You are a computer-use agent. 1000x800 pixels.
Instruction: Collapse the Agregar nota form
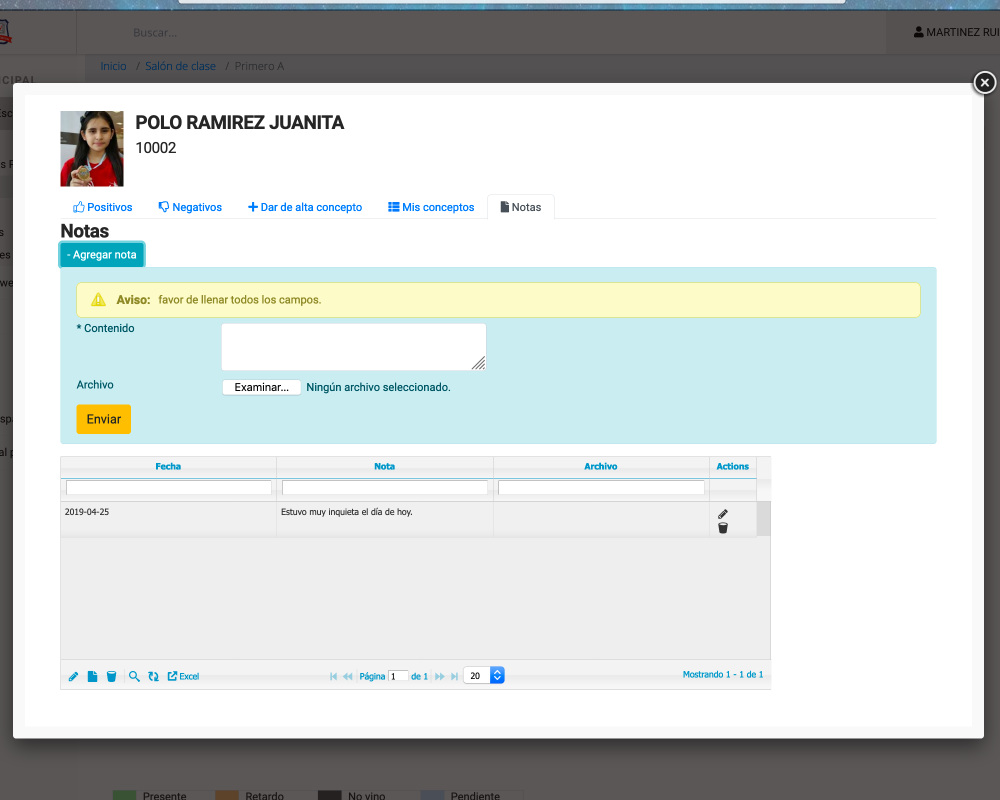pyautogui.click(x=102, y=255)
